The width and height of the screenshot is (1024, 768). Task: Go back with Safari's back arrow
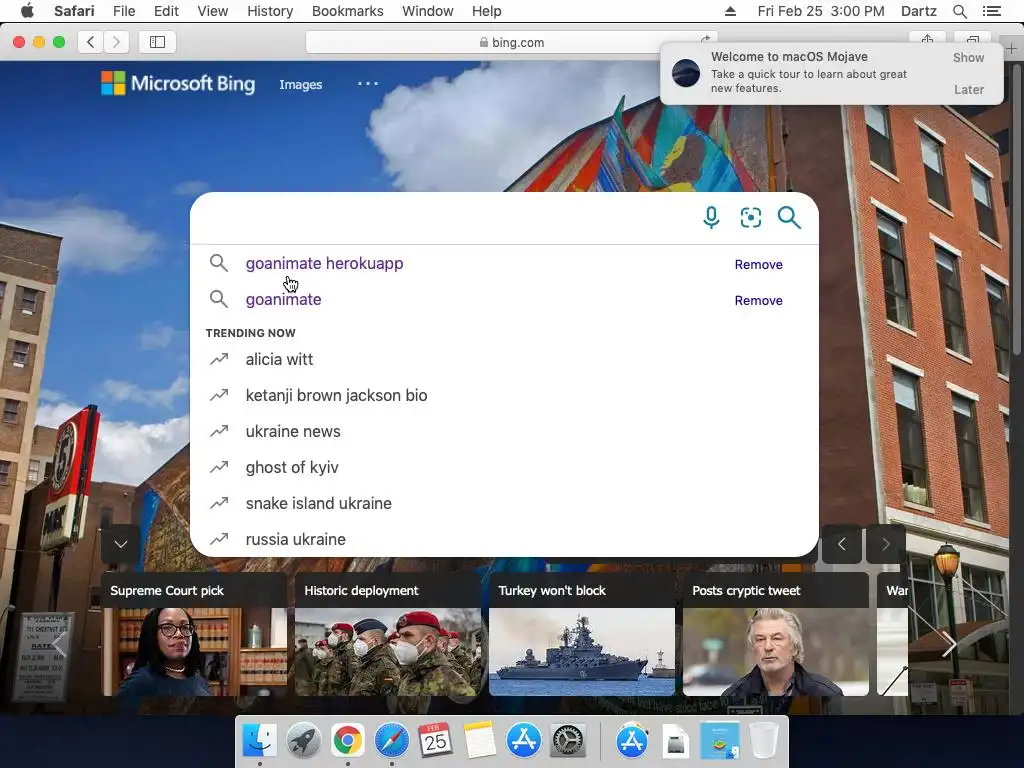[x=91, y=42]
